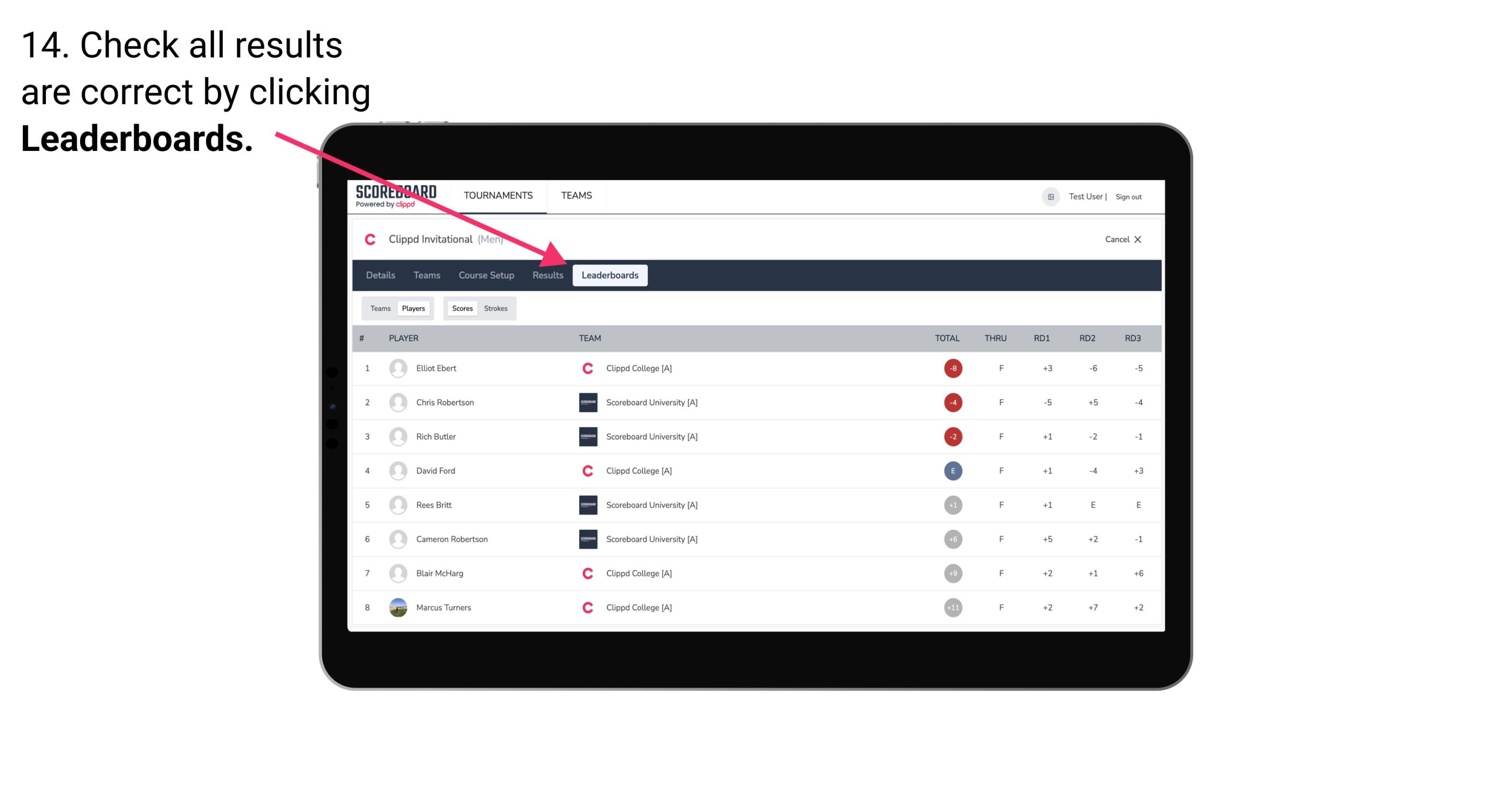Select the Teams filter toggle button

click(x=378, y=308)
